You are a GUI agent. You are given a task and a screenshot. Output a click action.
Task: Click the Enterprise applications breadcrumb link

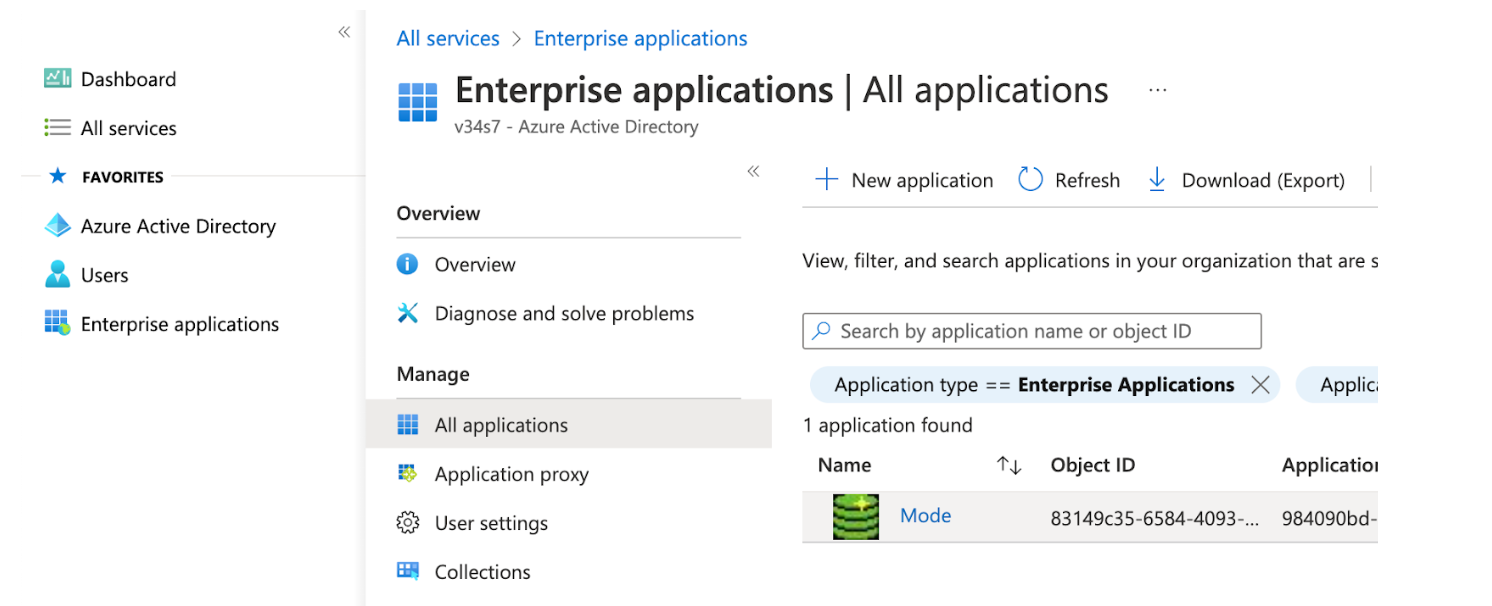[641, 38]
